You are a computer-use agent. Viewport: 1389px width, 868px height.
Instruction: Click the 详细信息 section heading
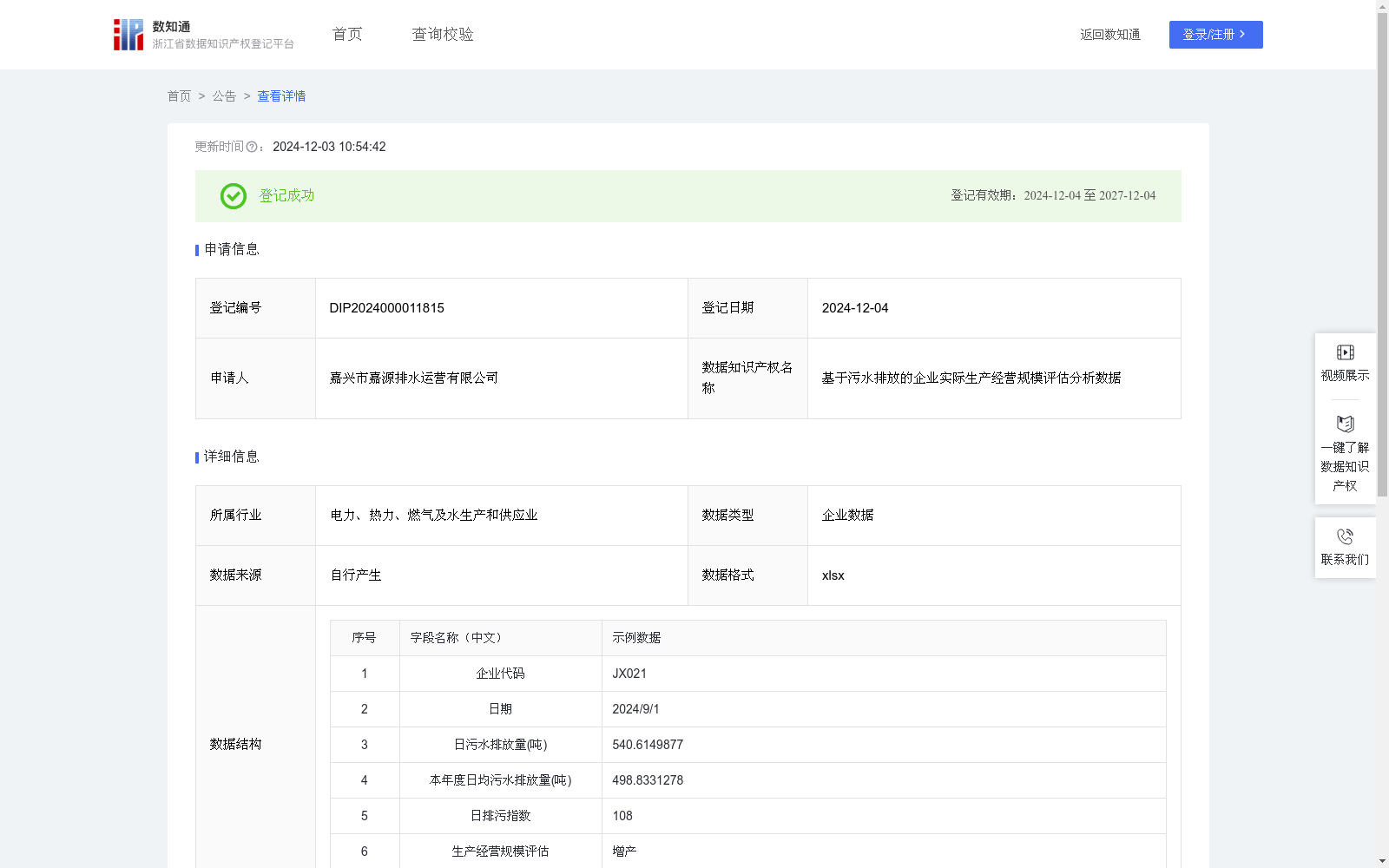[231, 457]
